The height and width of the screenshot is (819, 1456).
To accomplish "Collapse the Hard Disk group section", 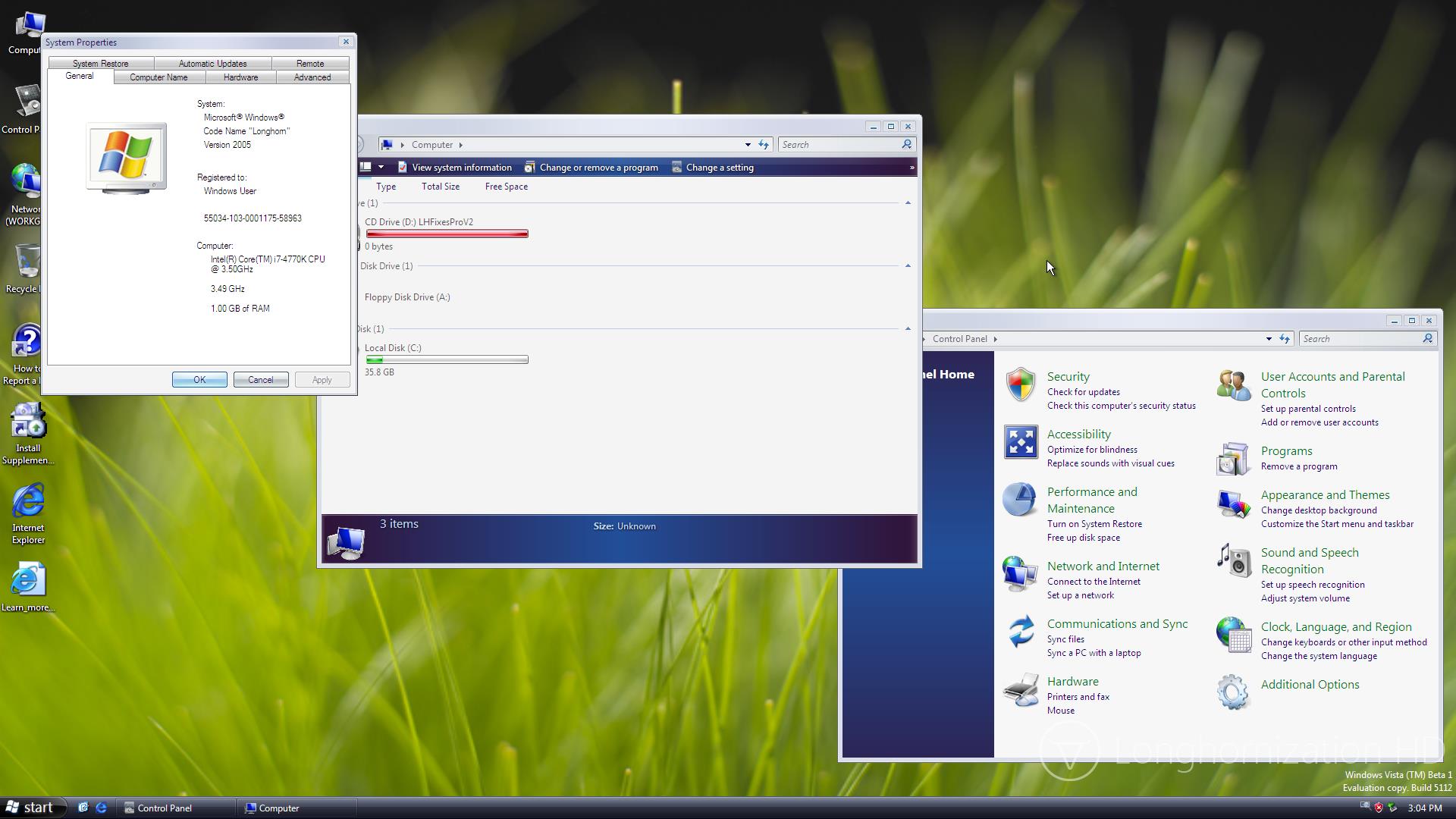I will coord(908,329).
